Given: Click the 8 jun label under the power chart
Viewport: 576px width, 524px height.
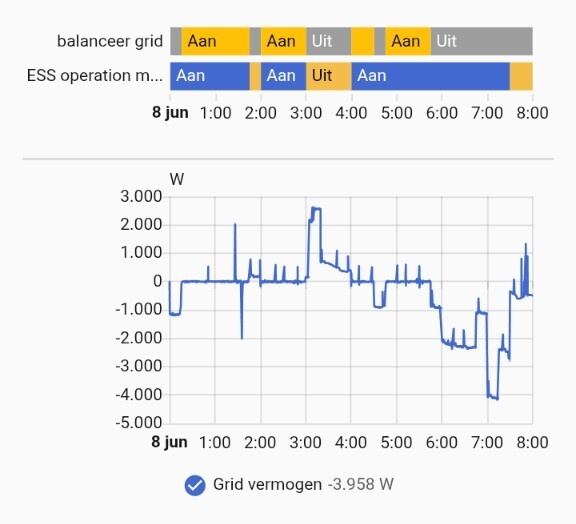Looking at the screenshot, I should [x=169, y=442].
